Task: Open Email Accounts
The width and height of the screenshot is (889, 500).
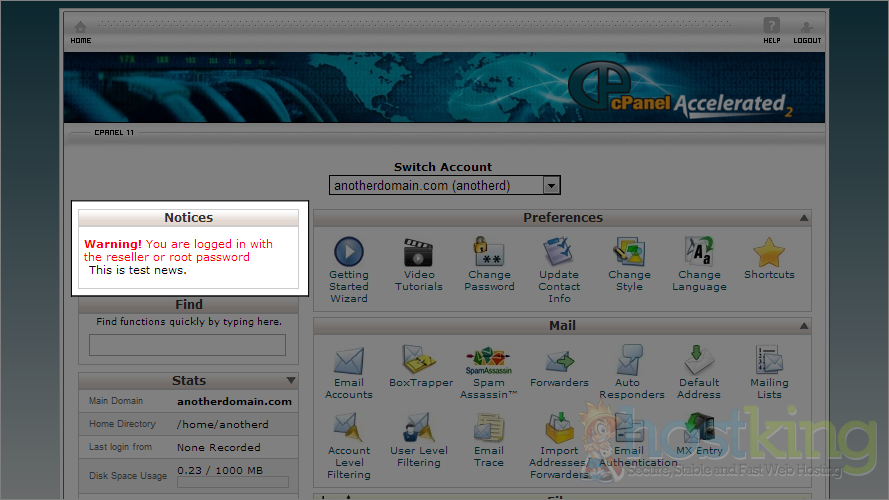Action: [x=348, y=361]
